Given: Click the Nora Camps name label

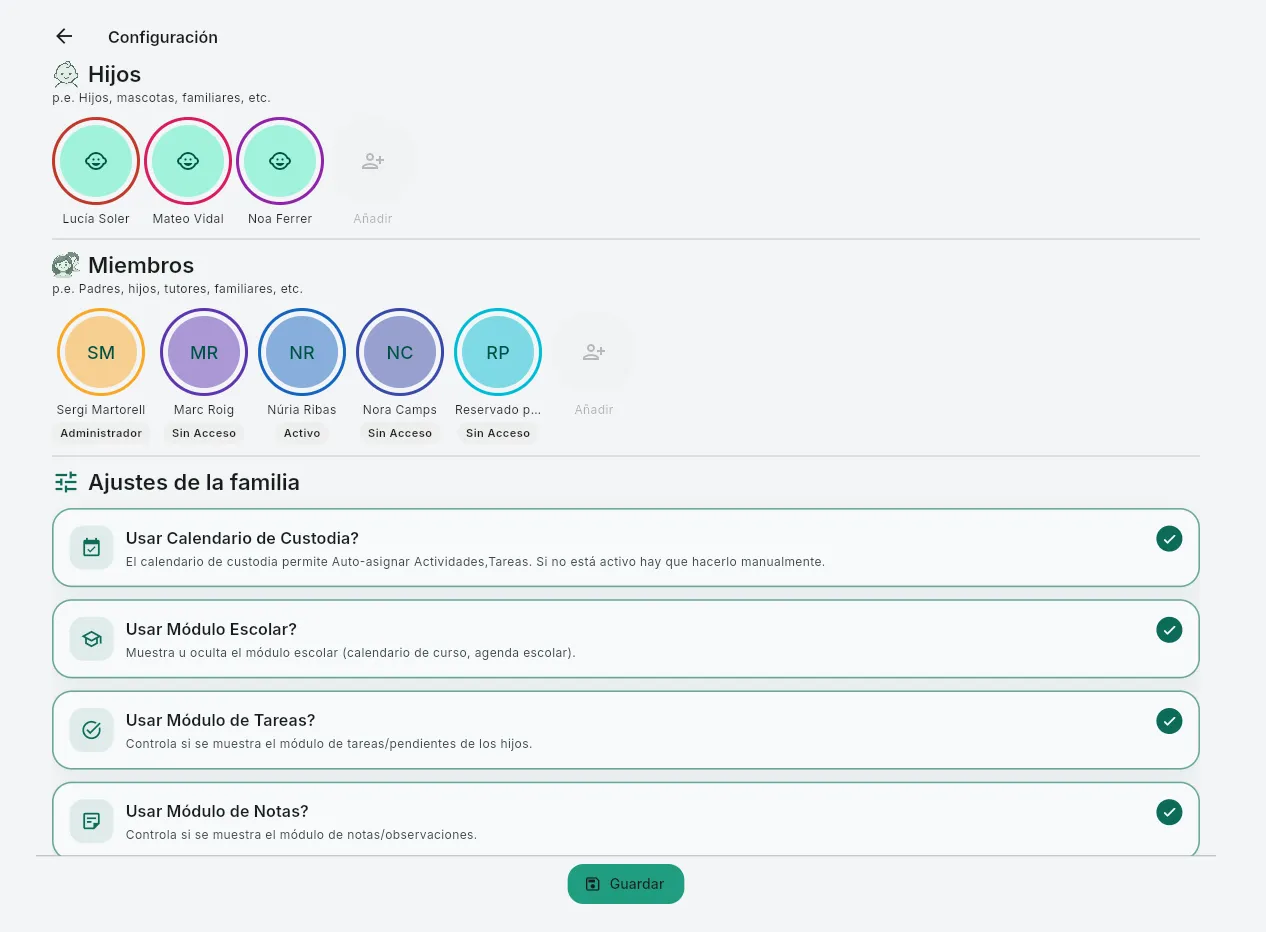Looking at the screenshot, I should coord(400,410).
